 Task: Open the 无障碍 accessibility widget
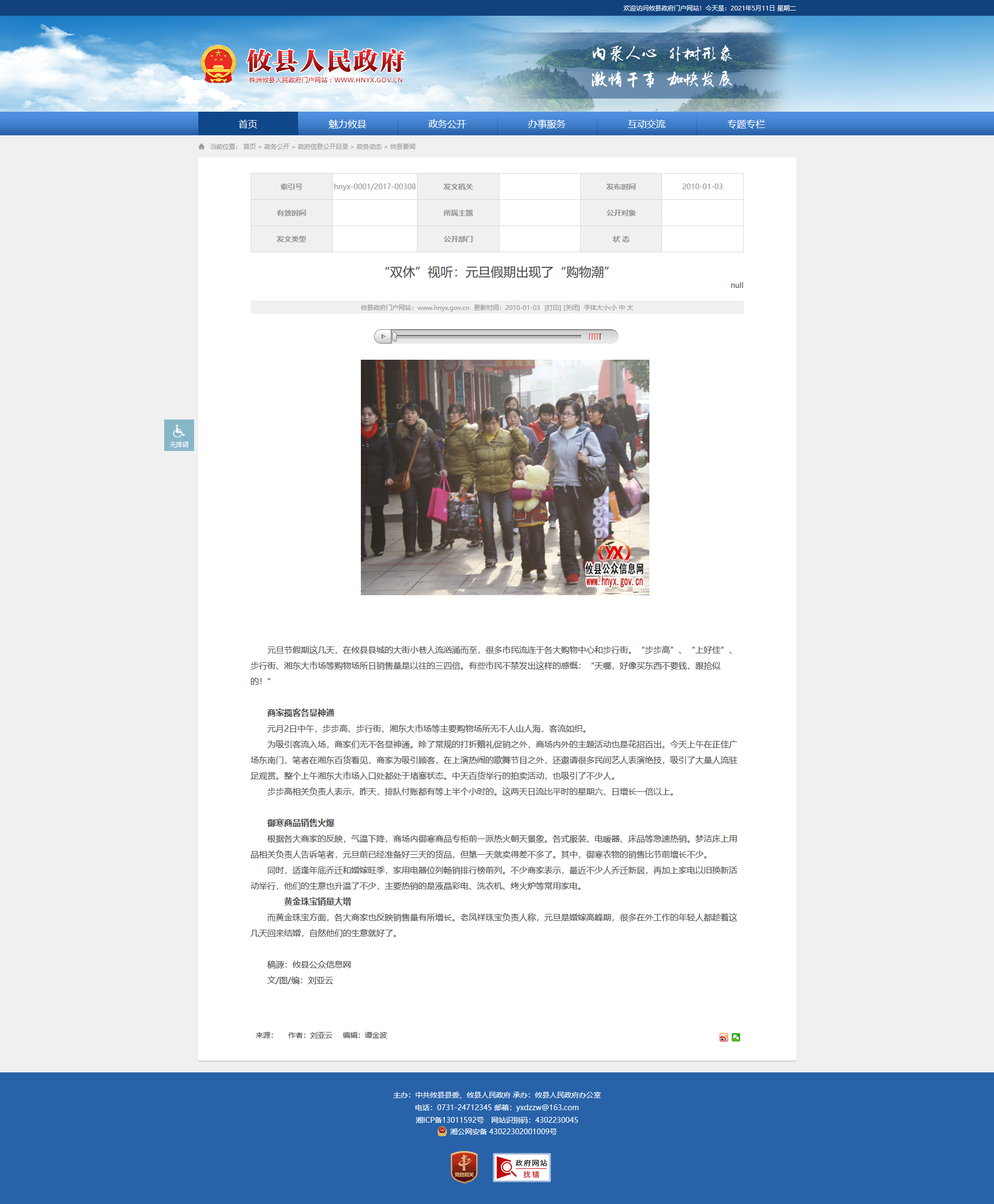pyautogui.click(x=179, y=435)
